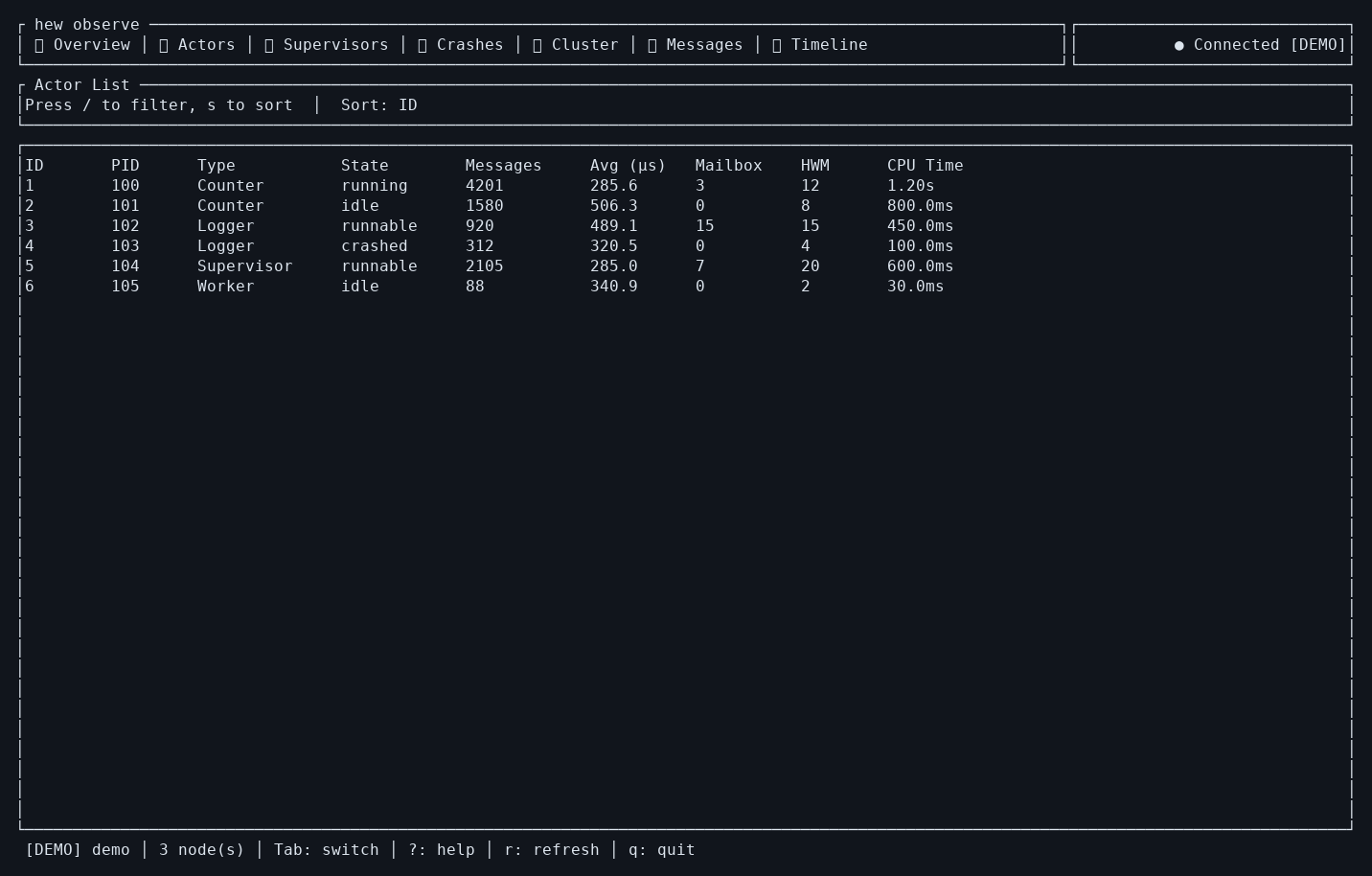Click average value '340.9'

(x=614, y=287)
